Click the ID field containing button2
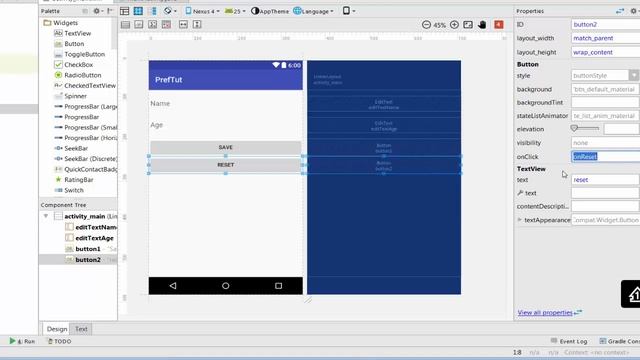Screen dimensions: 640x360 point(606,24)
